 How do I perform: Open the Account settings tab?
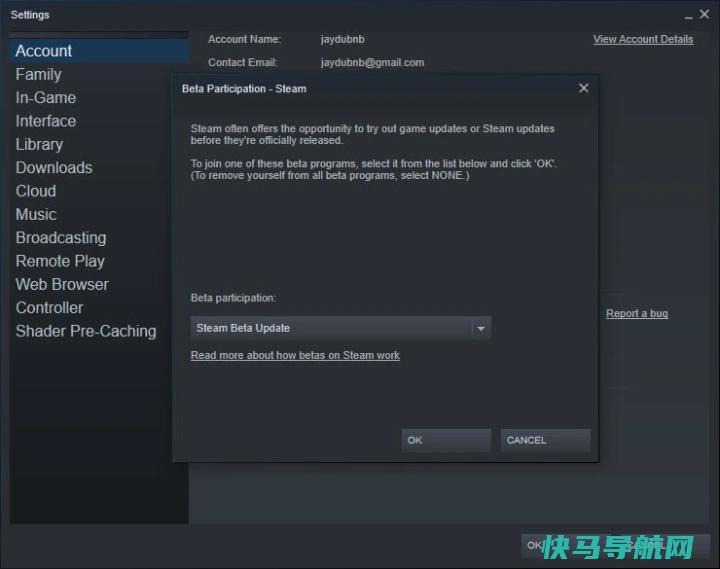[x=99, y=51]
